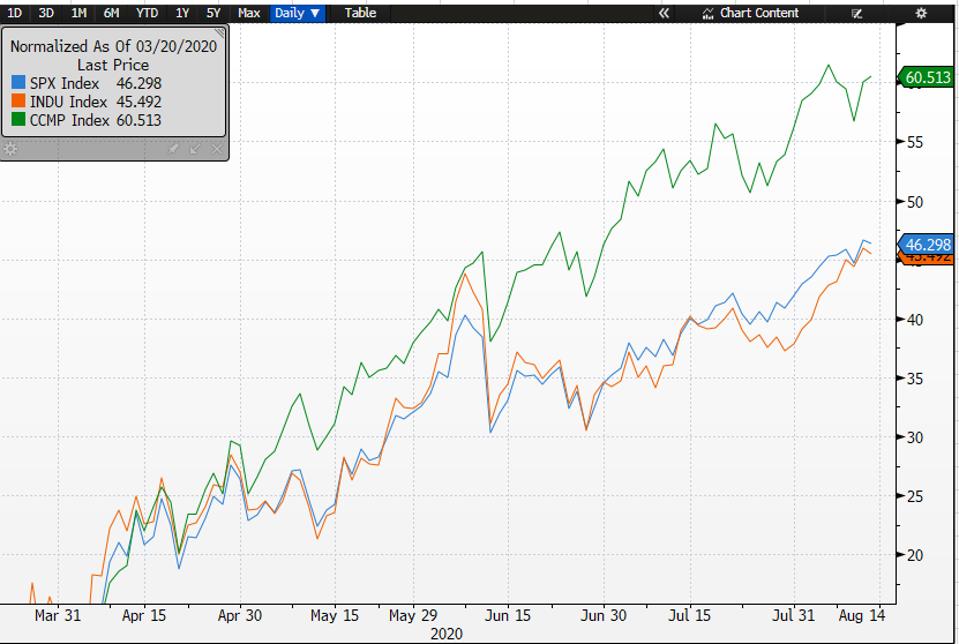Collapse the toolbar with the double-chevron icon
Image resolution: width=959 pixels, height=644 pixels.
tap(662, 13)
